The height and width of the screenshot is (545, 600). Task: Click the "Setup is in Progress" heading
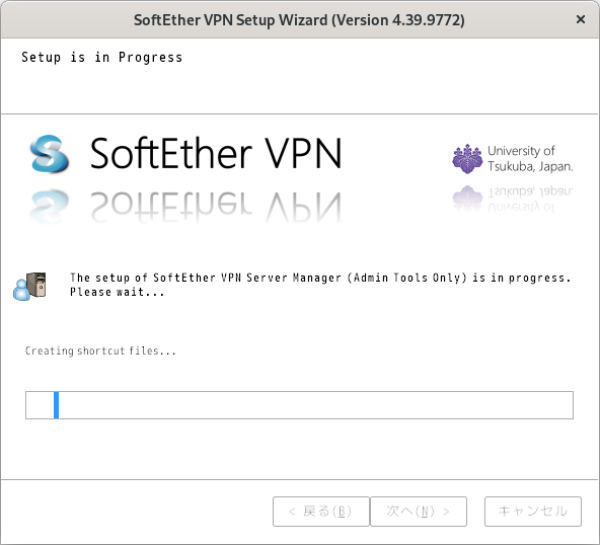click(x=102, y=57)
